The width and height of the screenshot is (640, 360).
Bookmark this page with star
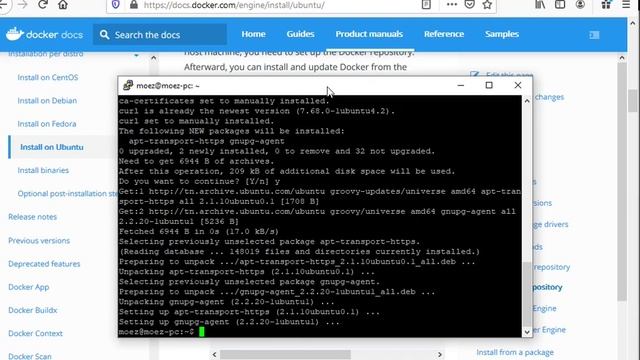[487, 5]
